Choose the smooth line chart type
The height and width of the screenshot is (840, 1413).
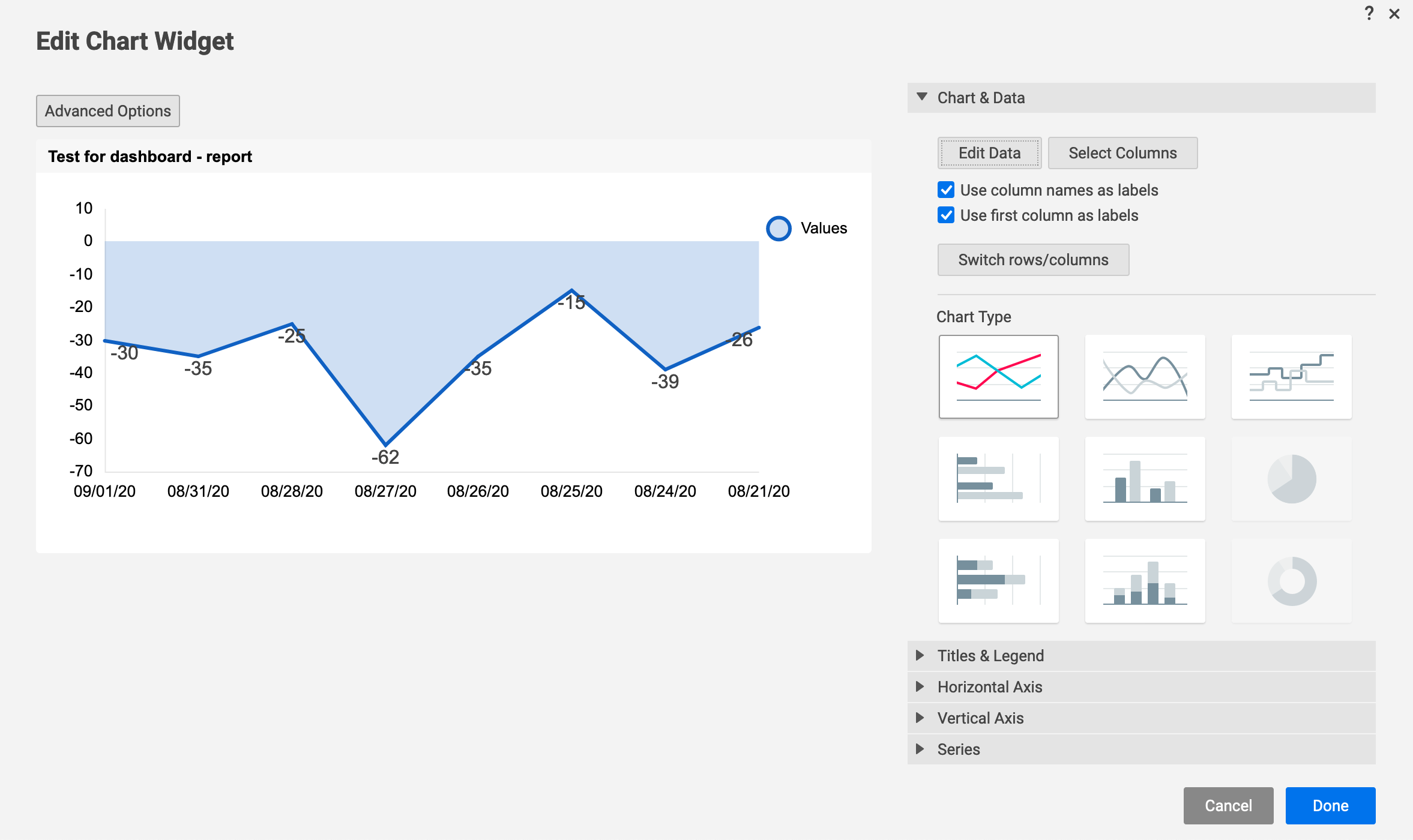pos(1145,377)
